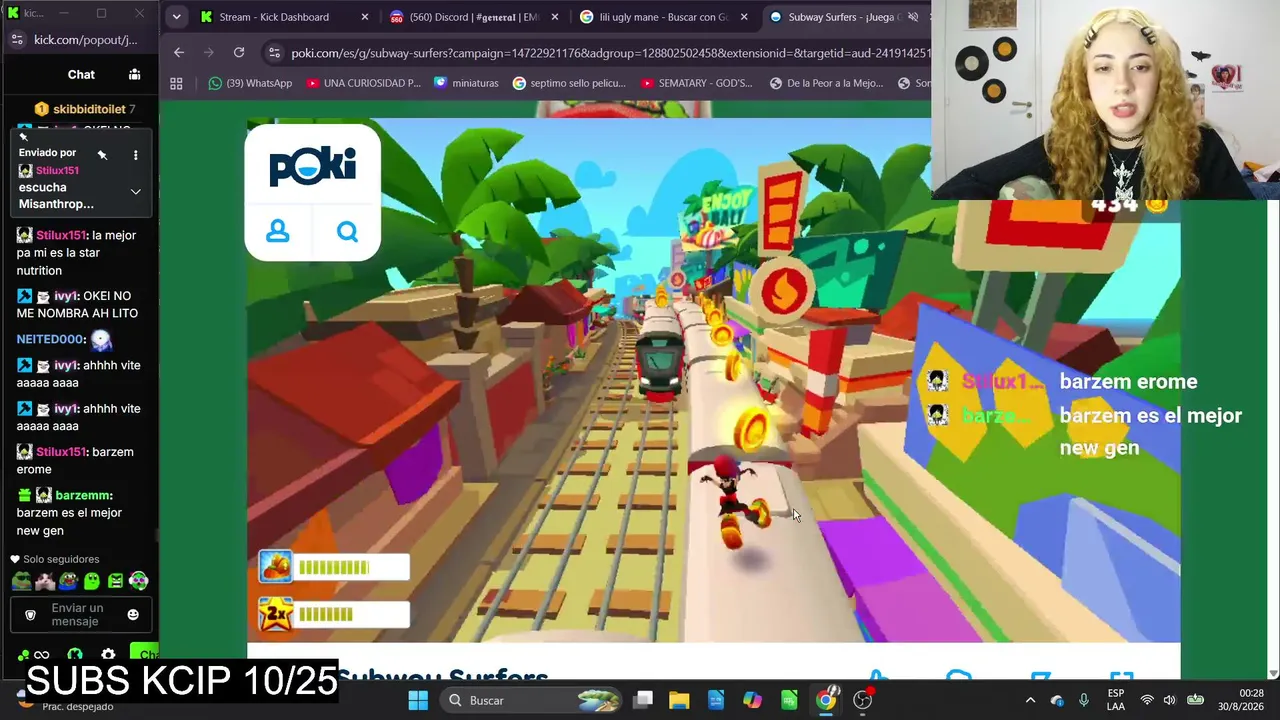This screenshot has height=720, width=1280.
Task: Open (39) WhatsApp bookmark
Action: (x=250, y=83)
